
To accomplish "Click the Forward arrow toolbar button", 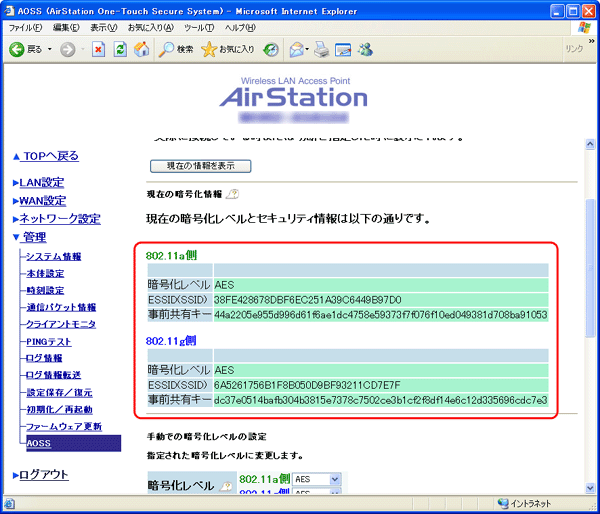I will tap(68, 49).
